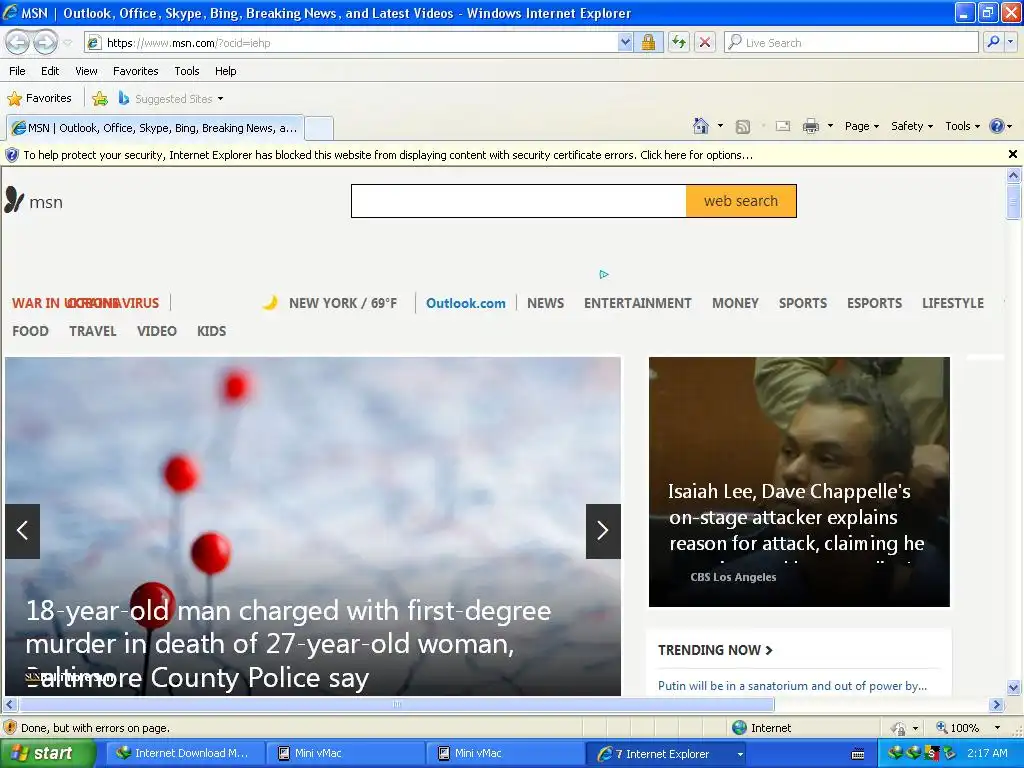Screen dimensions: 1024x768
Task: Open TRENDING NOW heading link
Action: click(x=715, y=650)
